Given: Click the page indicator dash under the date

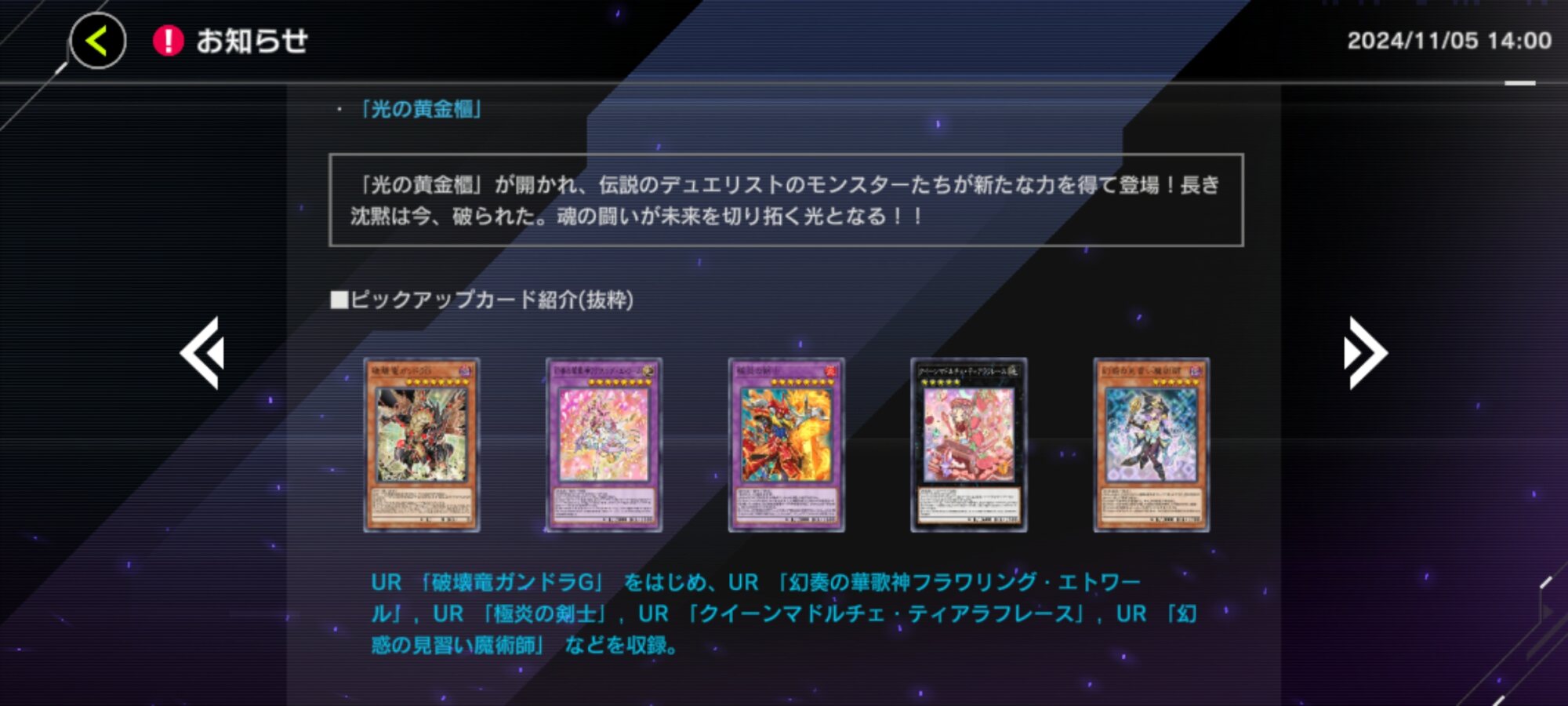Looking at the screenshot, I should (x=1519, y=83).
